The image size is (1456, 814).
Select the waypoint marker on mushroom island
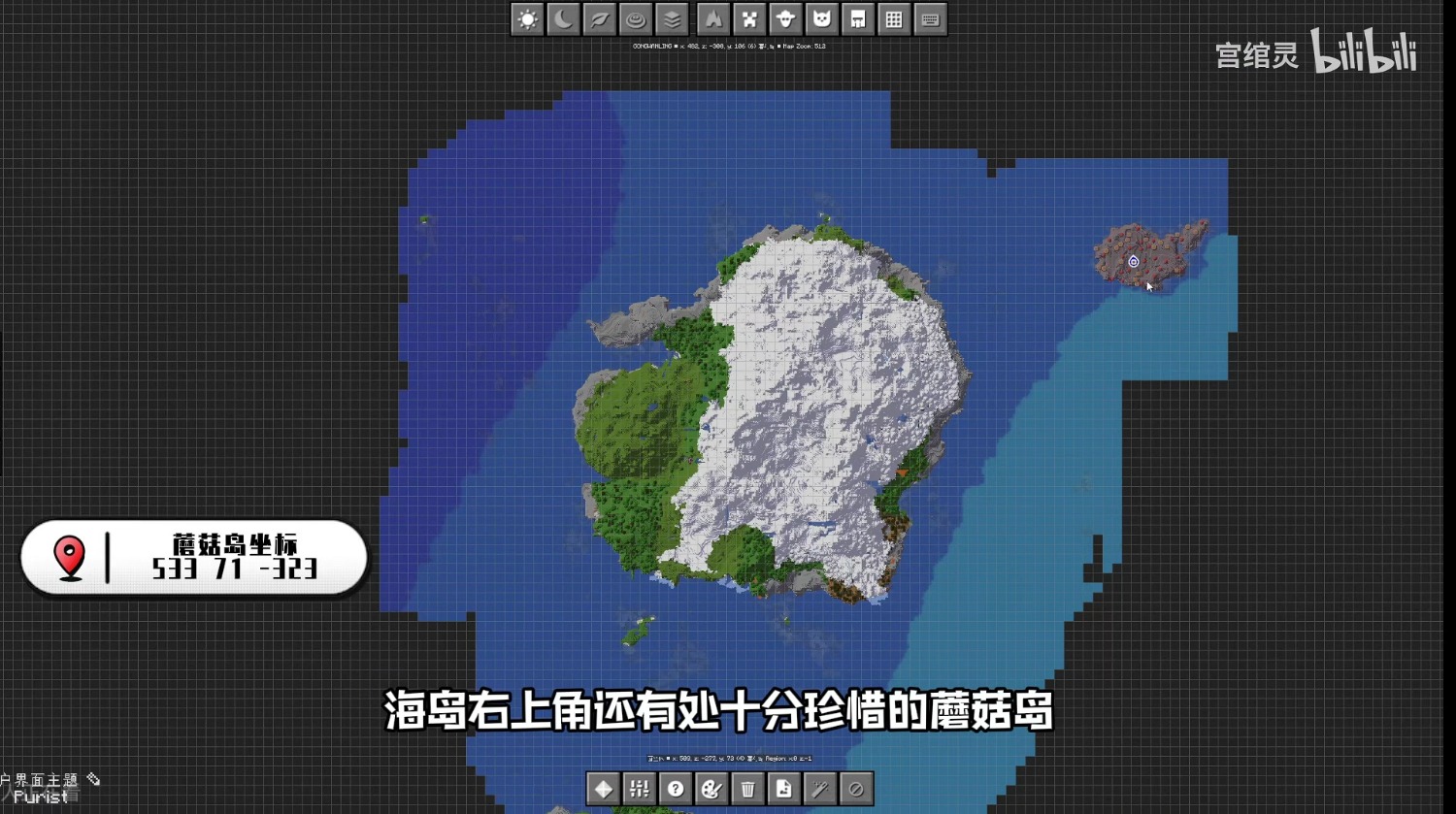point(1133,261)
